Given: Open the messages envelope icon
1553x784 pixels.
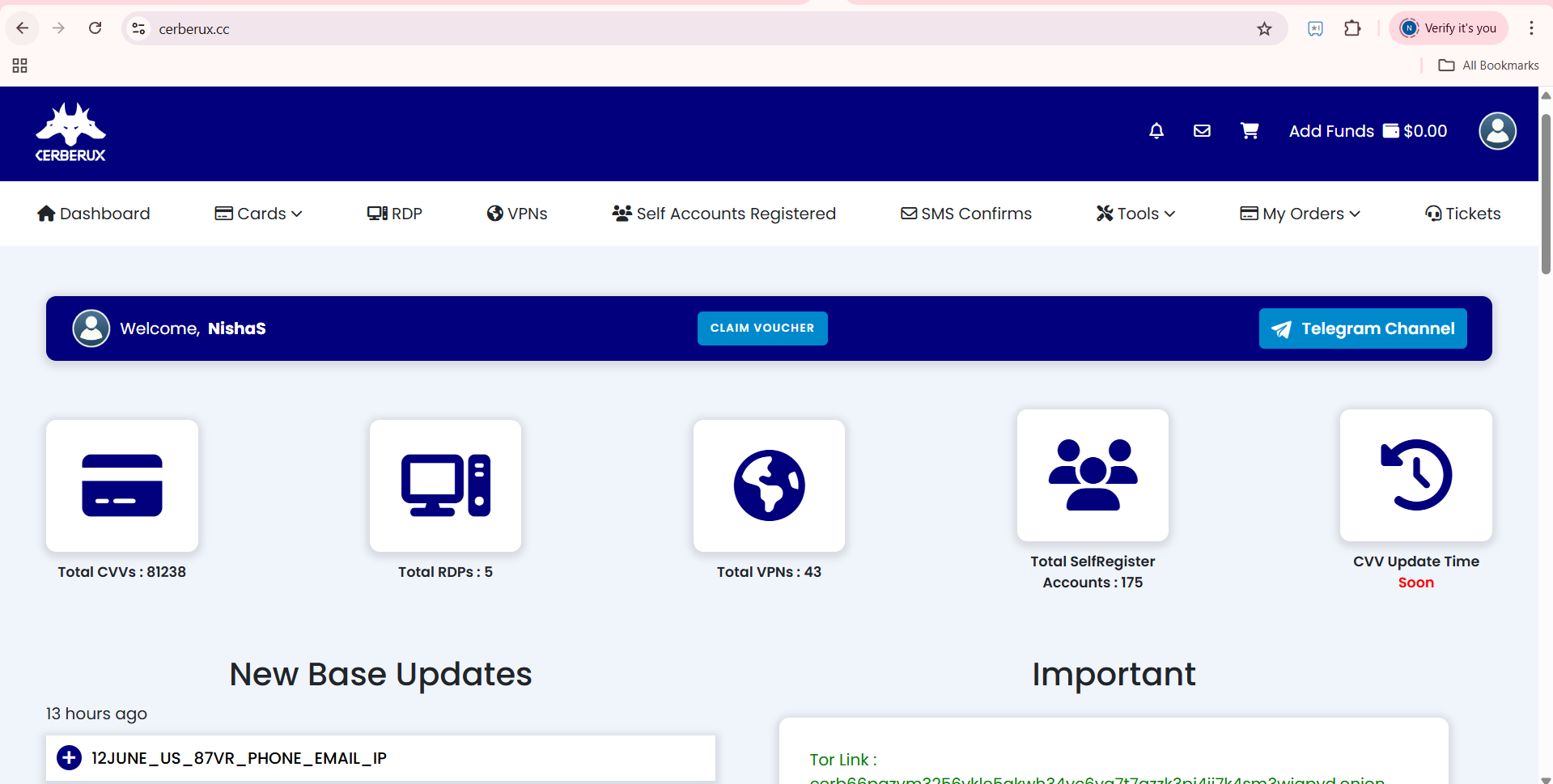Looking at the screenshot, I should click(1202, 131).
